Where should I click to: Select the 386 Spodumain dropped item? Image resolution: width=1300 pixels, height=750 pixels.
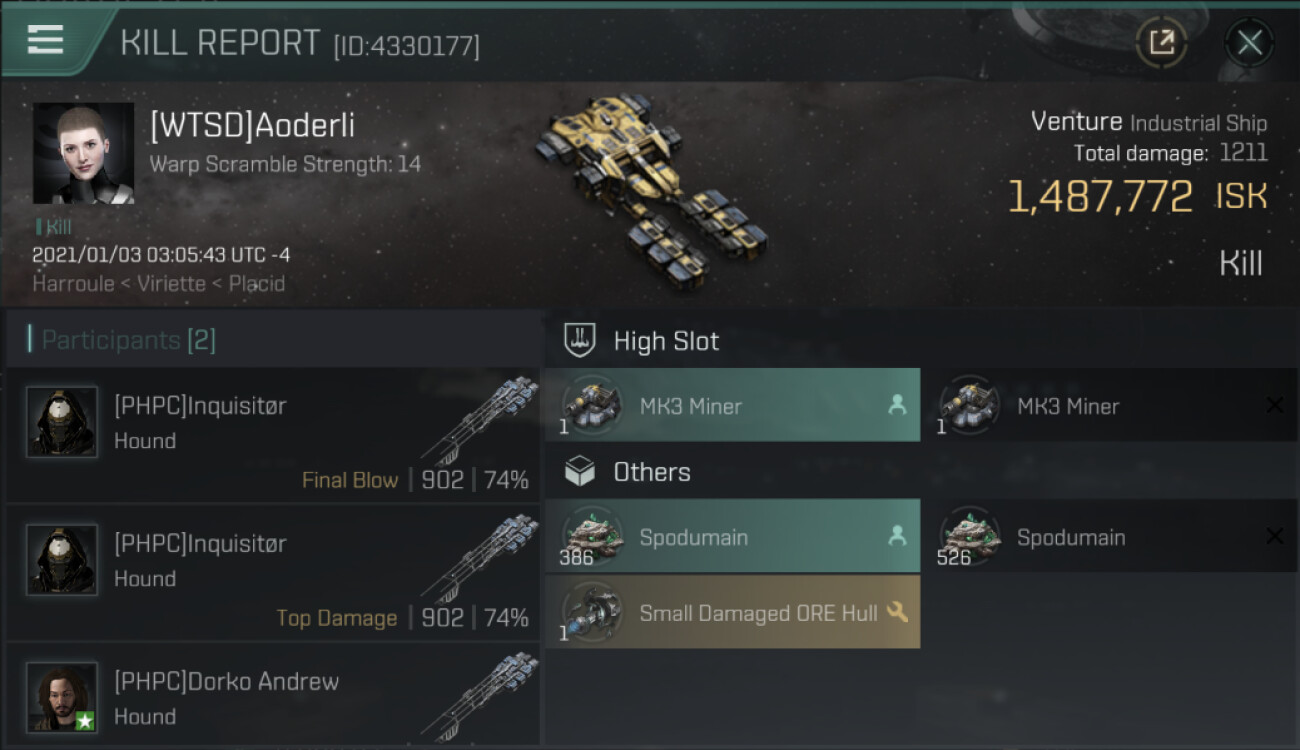click(732, 536)
